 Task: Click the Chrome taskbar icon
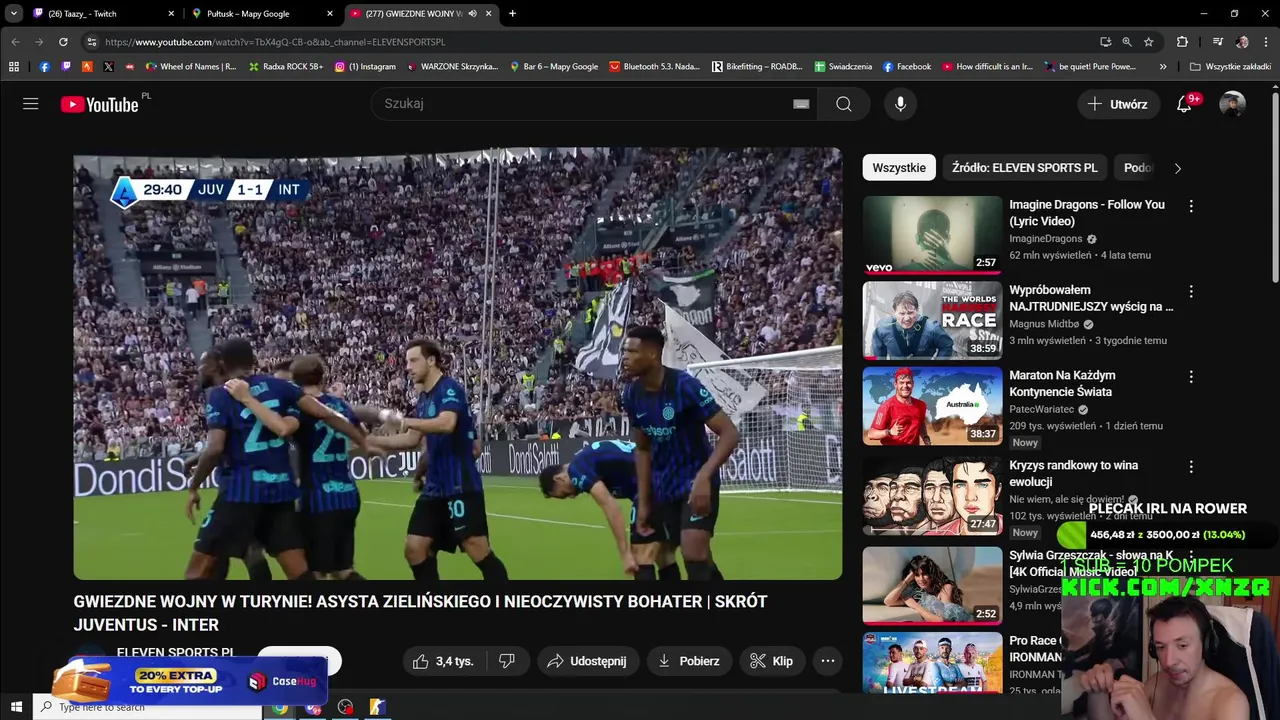coord(280,707)
